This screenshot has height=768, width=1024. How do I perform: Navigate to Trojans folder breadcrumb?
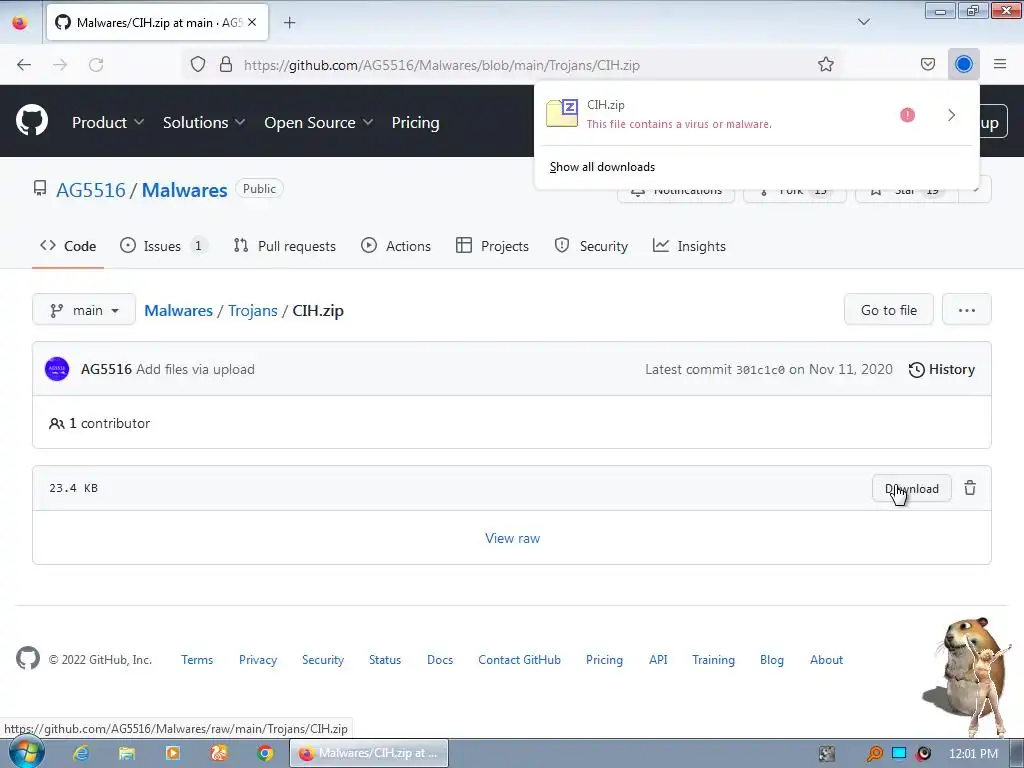(253, 310)
